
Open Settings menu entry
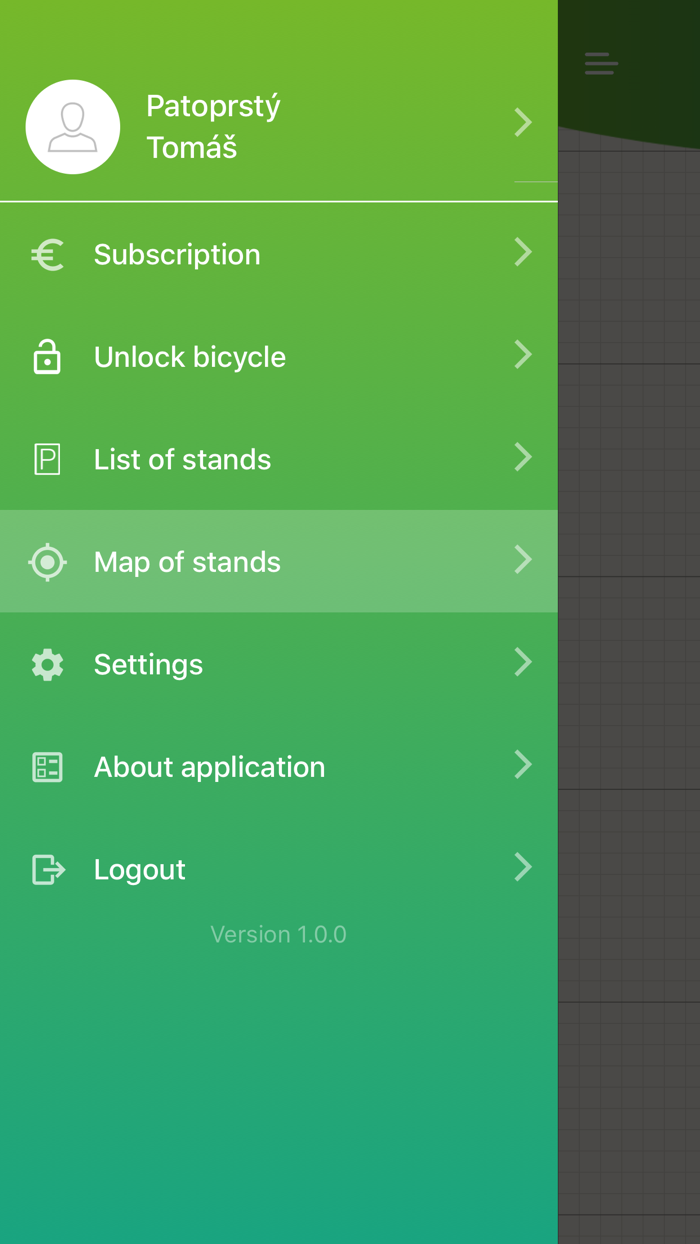(x=279, y=664)
